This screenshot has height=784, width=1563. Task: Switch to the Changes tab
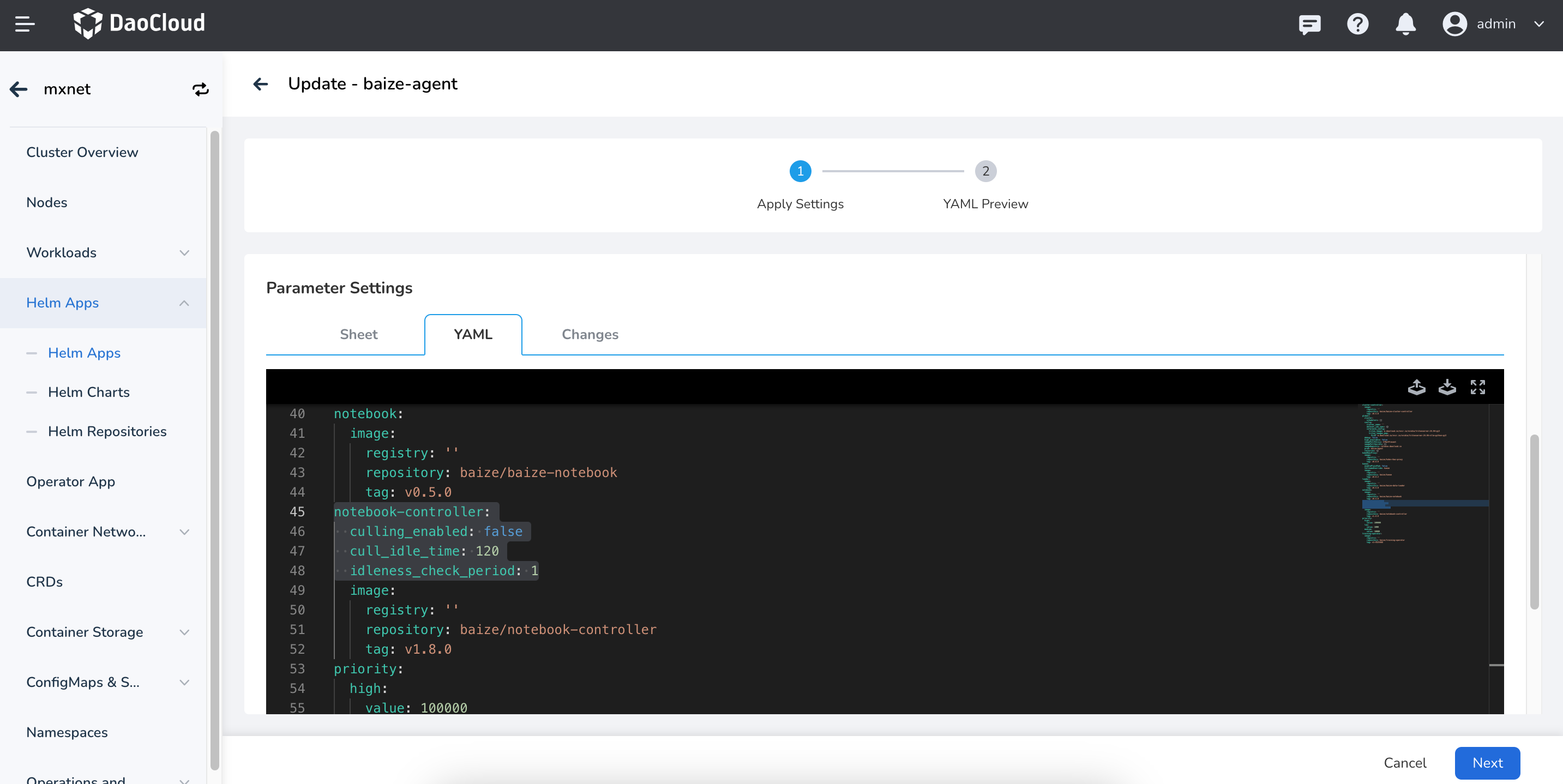pos(590,334)
